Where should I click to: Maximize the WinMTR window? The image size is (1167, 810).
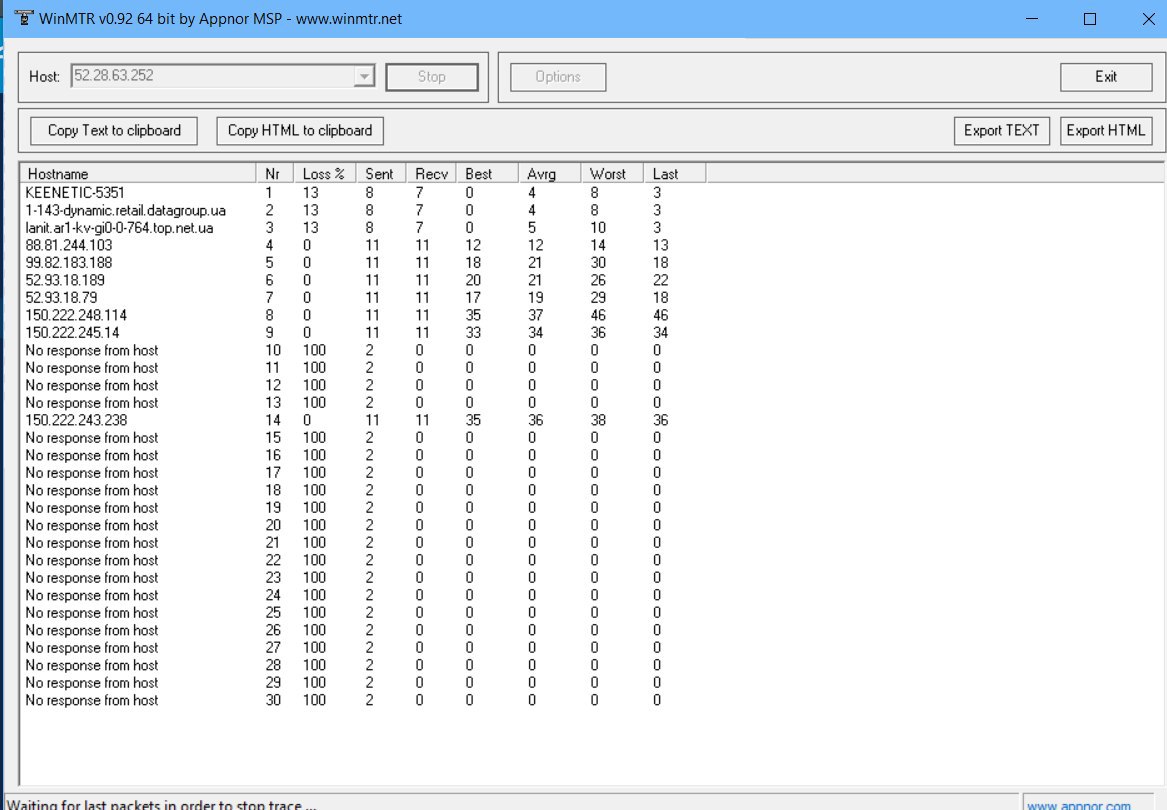(x=1090, y=19)
